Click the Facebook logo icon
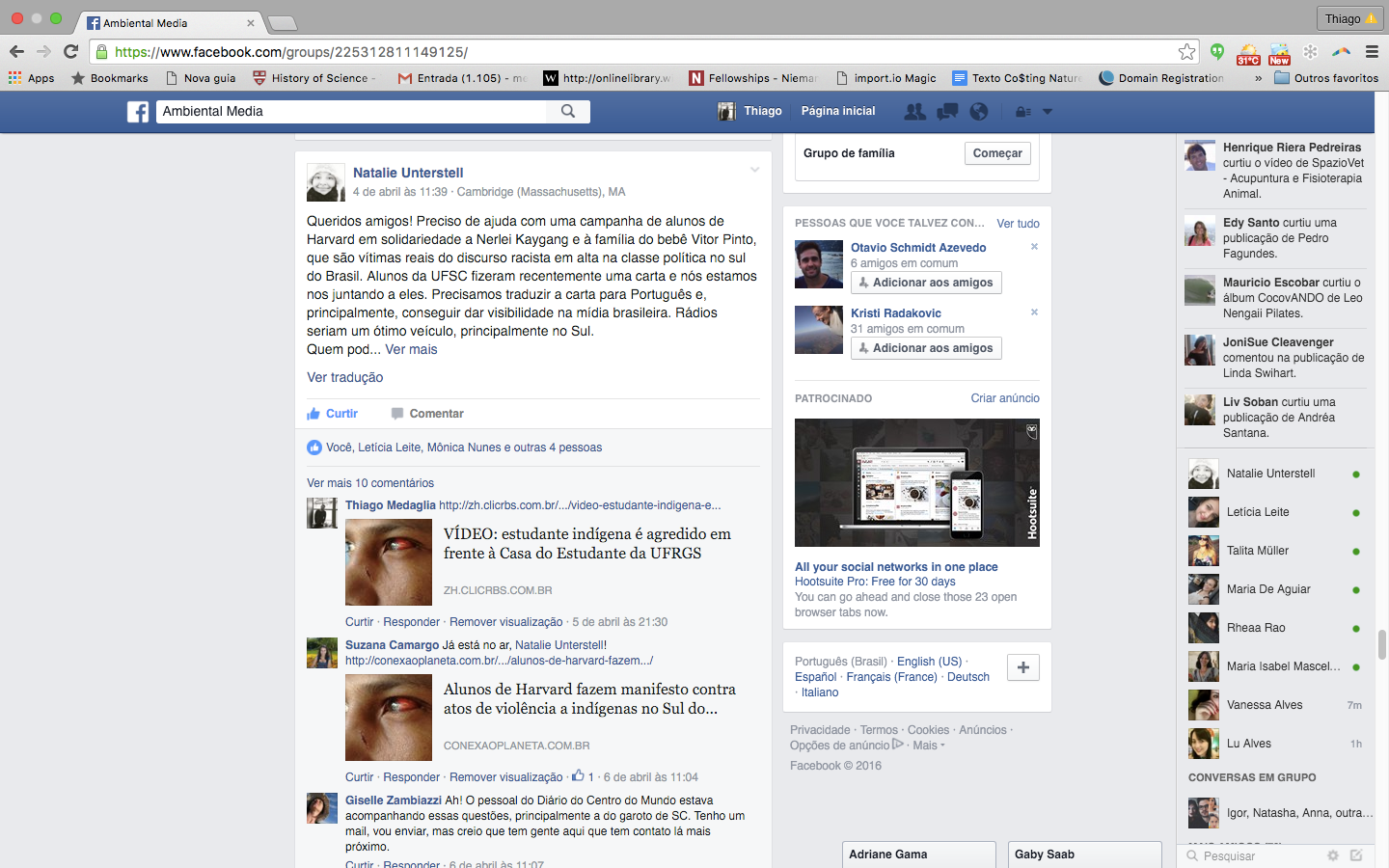Image resolution: width=1389 pixels, height=868 pixels. pyautogui.click(x=138, y=112)
